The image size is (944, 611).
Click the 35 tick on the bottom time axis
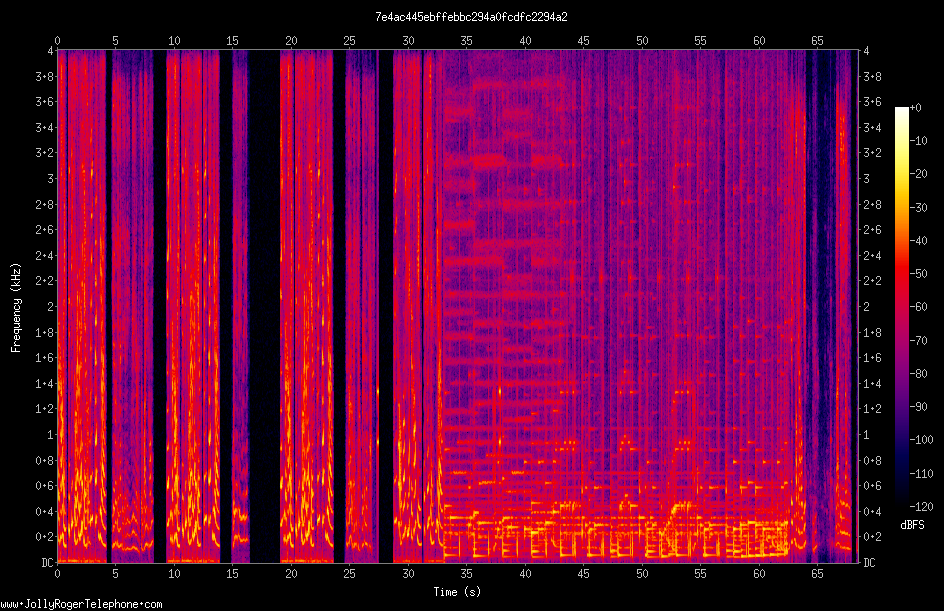[x=467, y=574]
